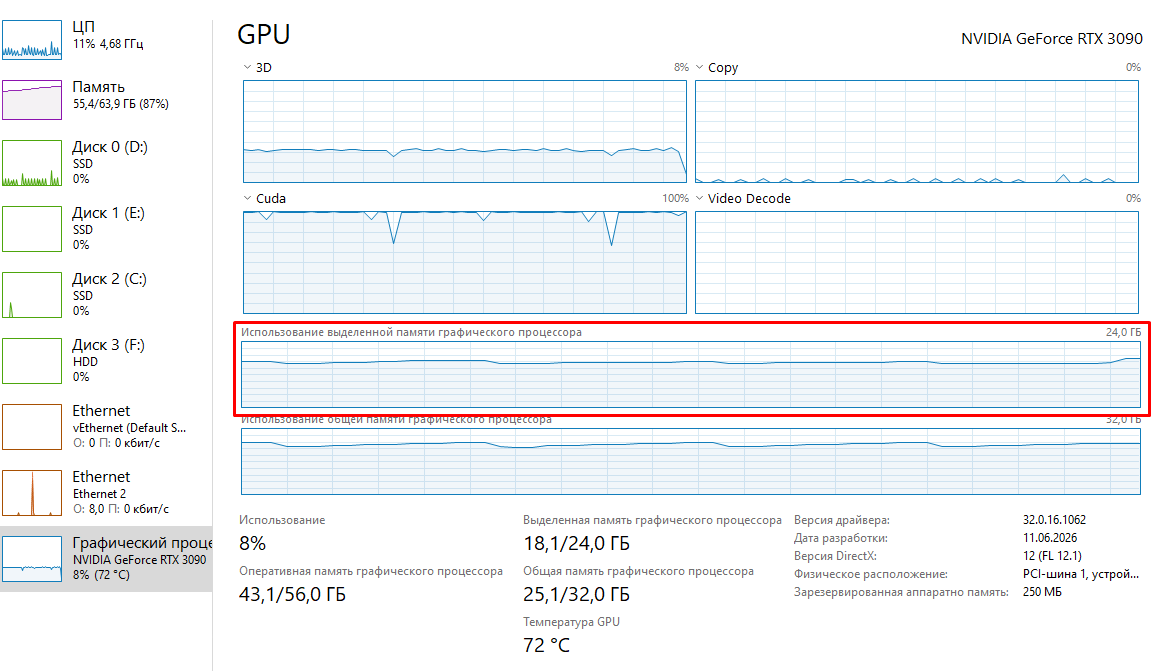Open the Video Decode engine dropdown

(699, 198)
